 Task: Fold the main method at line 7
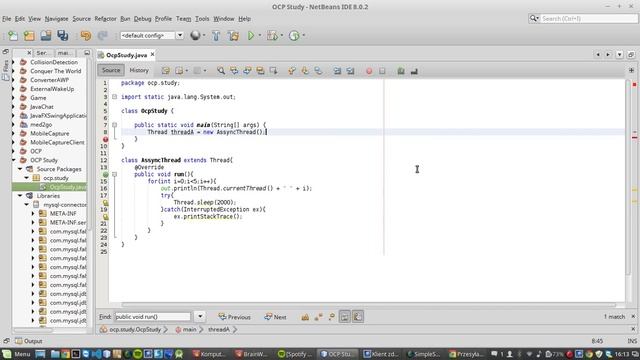(x=115, y=125)
